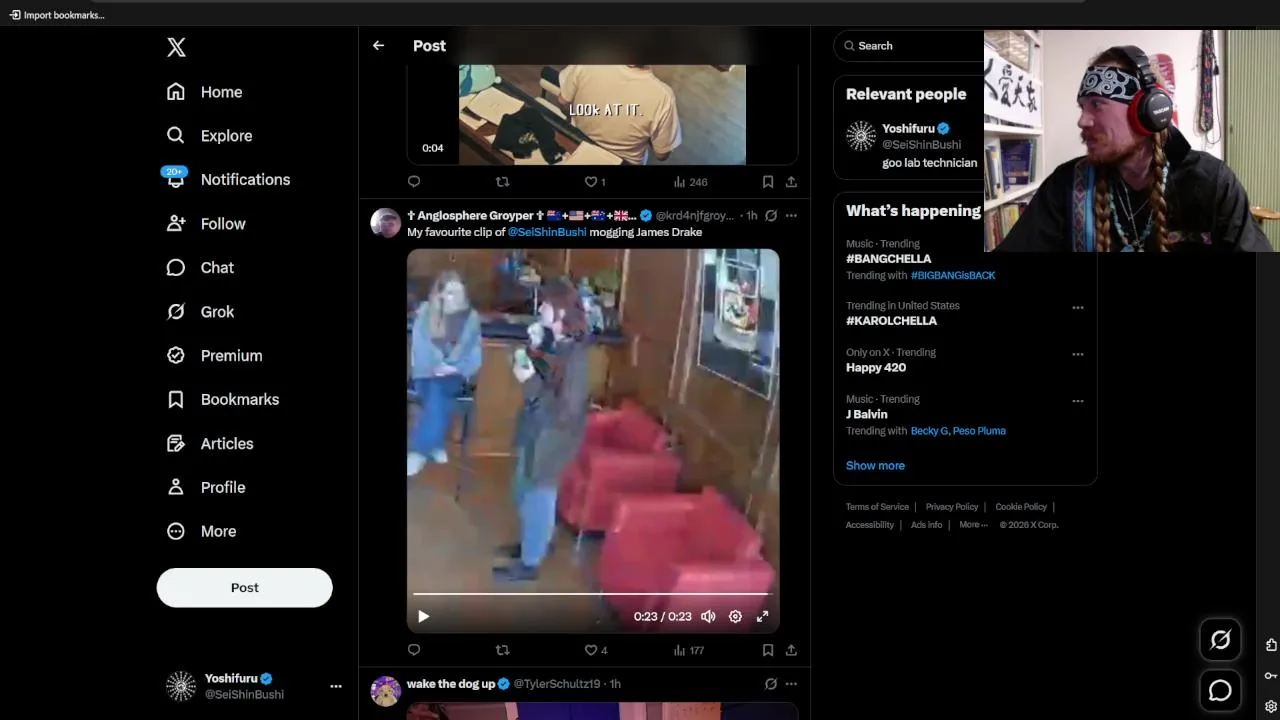Open more options for J Balvin trend
This screenshot has width=1280, height=720.
[1078, 401]
